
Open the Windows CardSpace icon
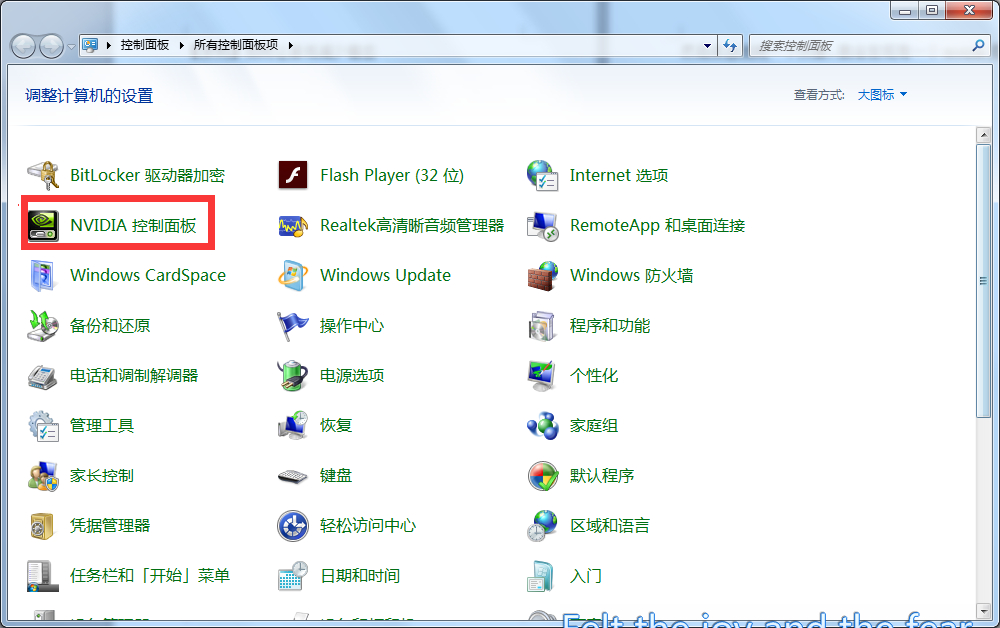(43, 275)
